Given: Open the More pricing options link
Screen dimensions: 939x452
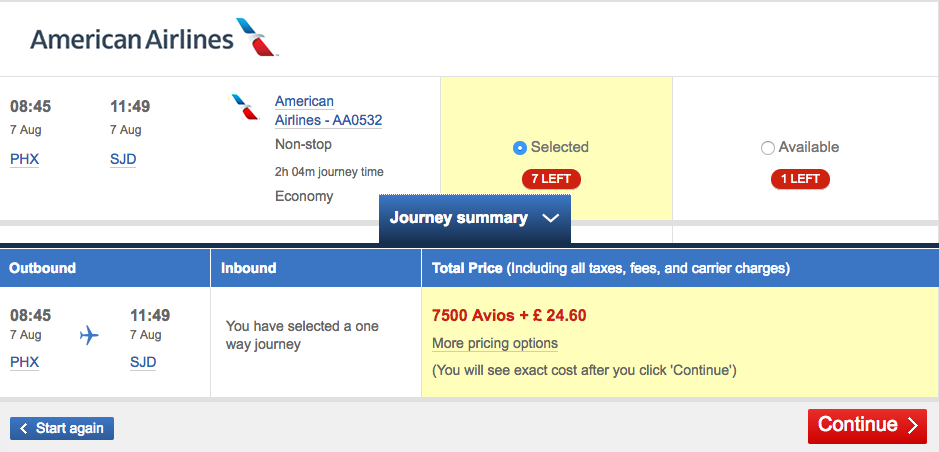Looking at the screenshot, I should tap(495, 344).
